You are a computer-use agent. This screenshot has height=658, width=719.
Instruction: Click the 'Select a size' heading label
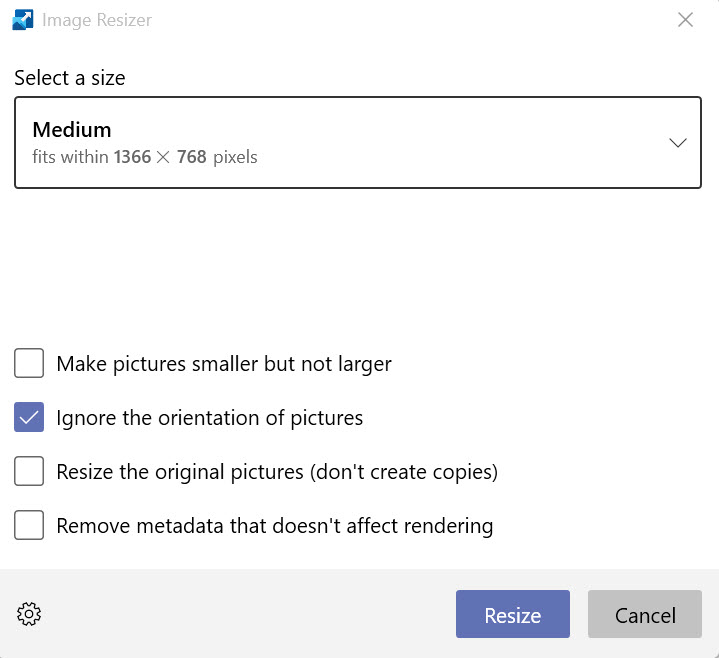(70, 78)
